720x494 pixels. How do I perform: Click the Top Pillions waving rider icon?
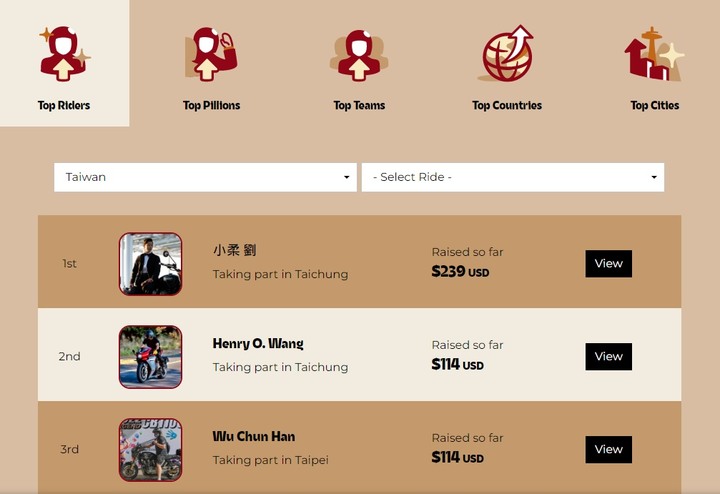tap(211, 54)
